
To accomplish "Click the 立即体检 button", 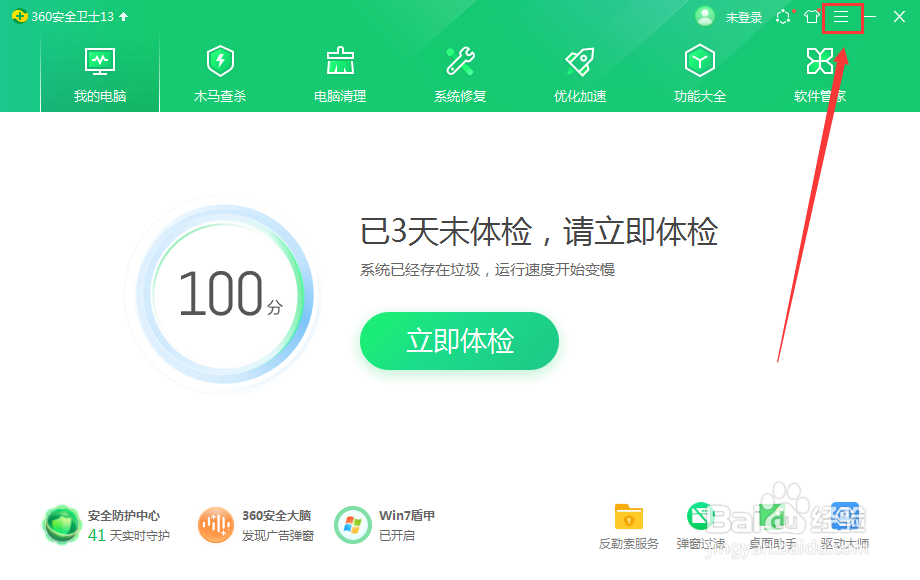I will [x=459, y=341].
